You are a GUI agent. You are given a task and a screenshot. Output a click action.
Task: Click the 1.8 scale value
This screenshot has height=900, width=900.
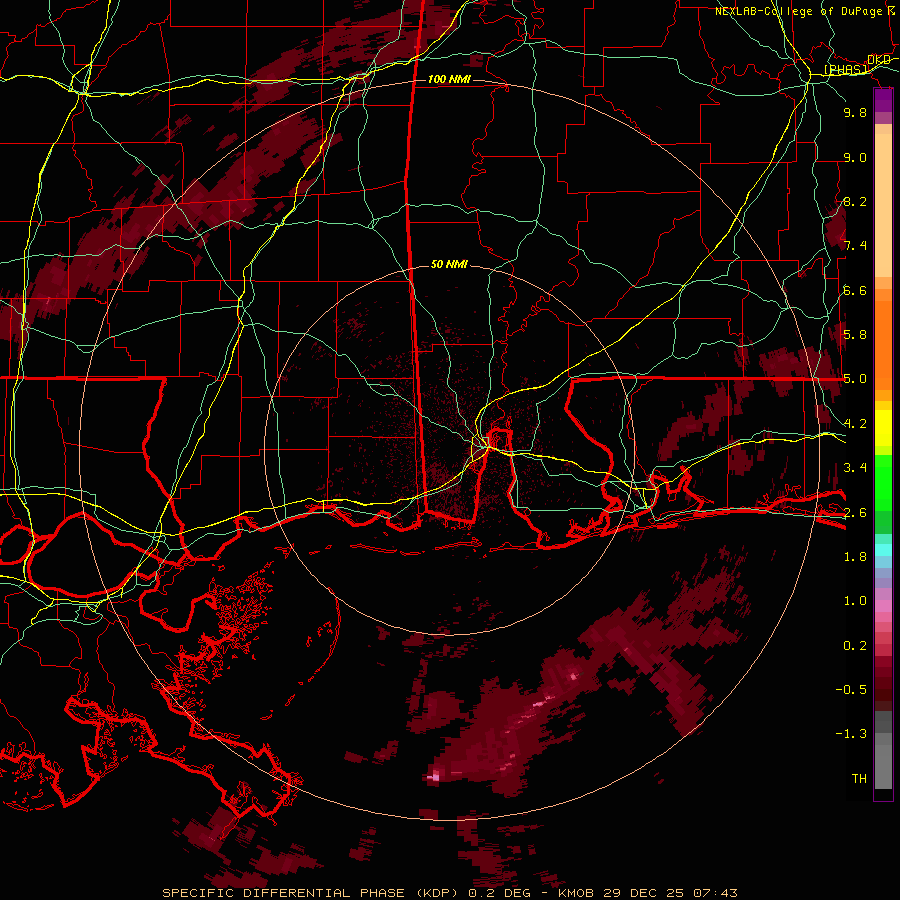pyautogui.click(x=855, y=557)
